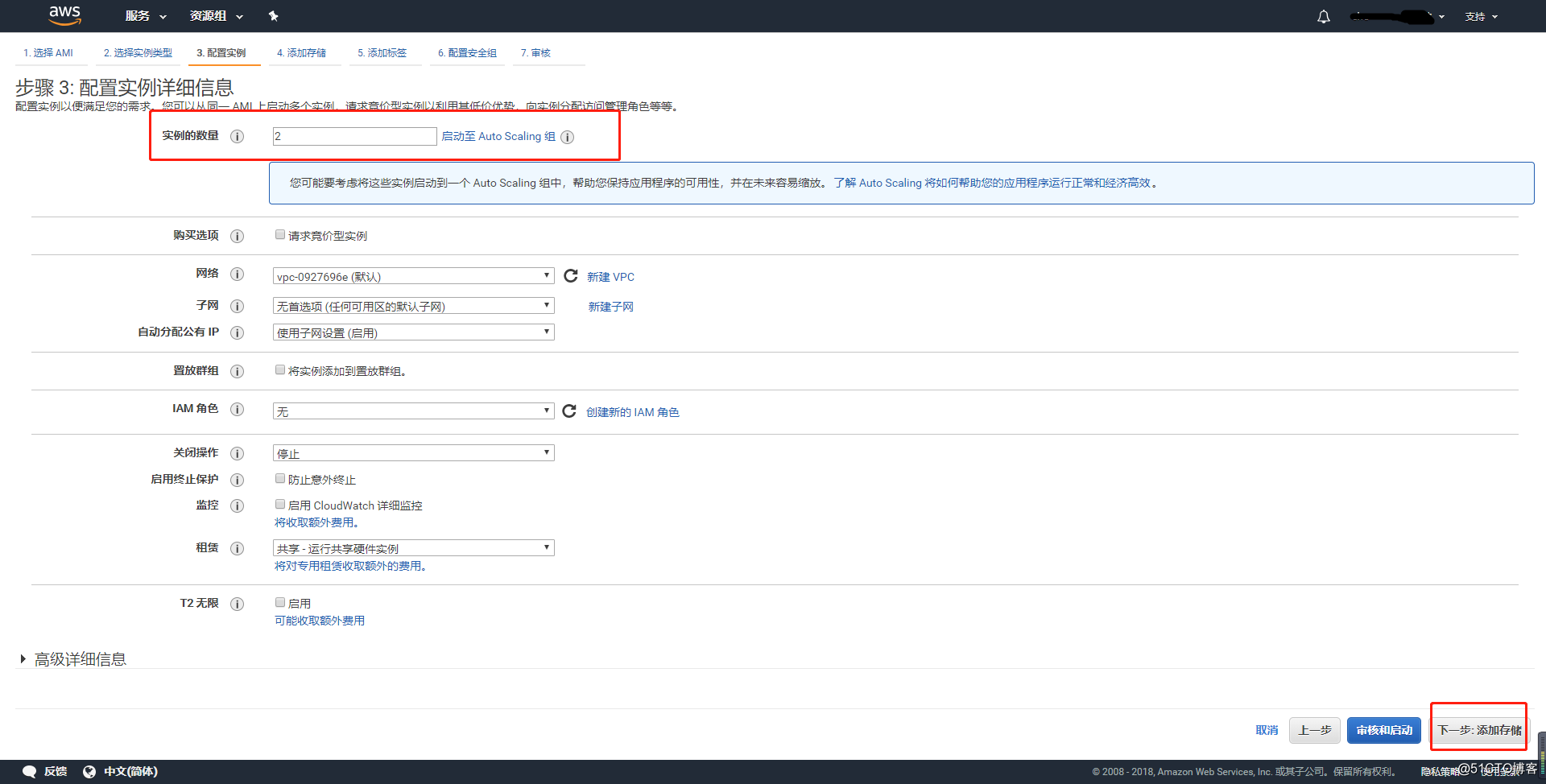Enable 请求竞价型实例 checkbox

[280, 235]
